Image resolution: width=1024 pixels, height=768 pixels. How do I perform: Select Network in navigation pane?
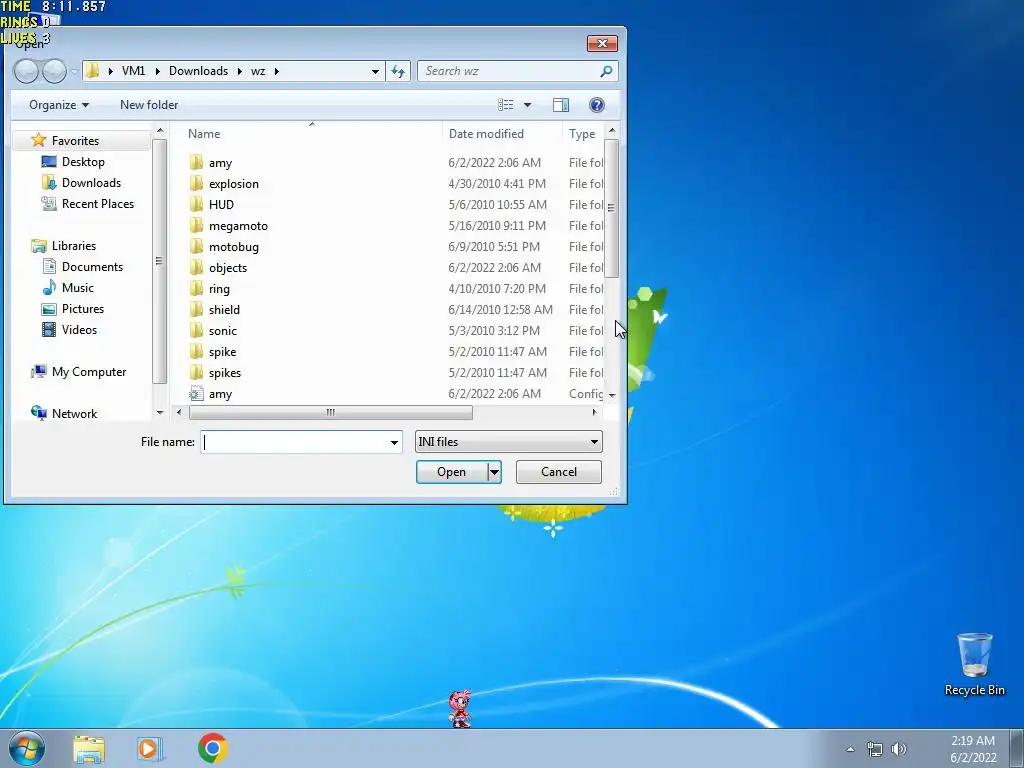(74, 413)
